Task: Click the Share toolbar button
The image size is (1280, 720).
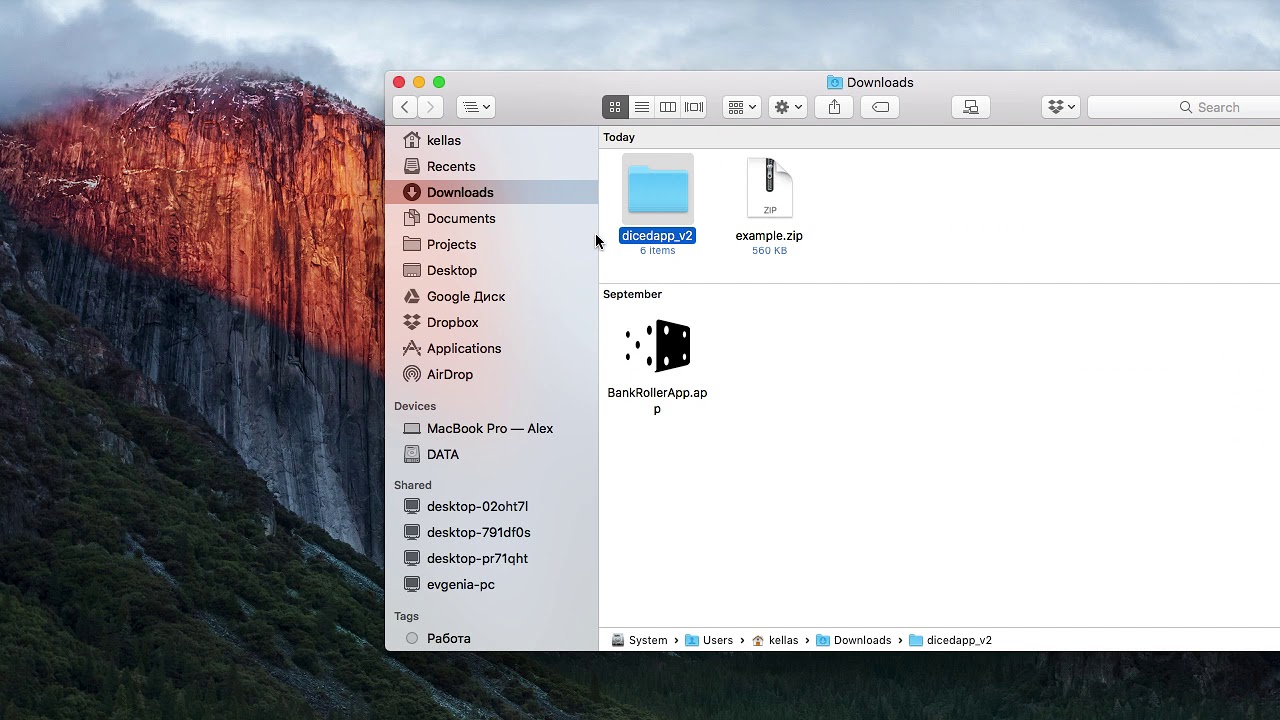Action: [834, 107]
